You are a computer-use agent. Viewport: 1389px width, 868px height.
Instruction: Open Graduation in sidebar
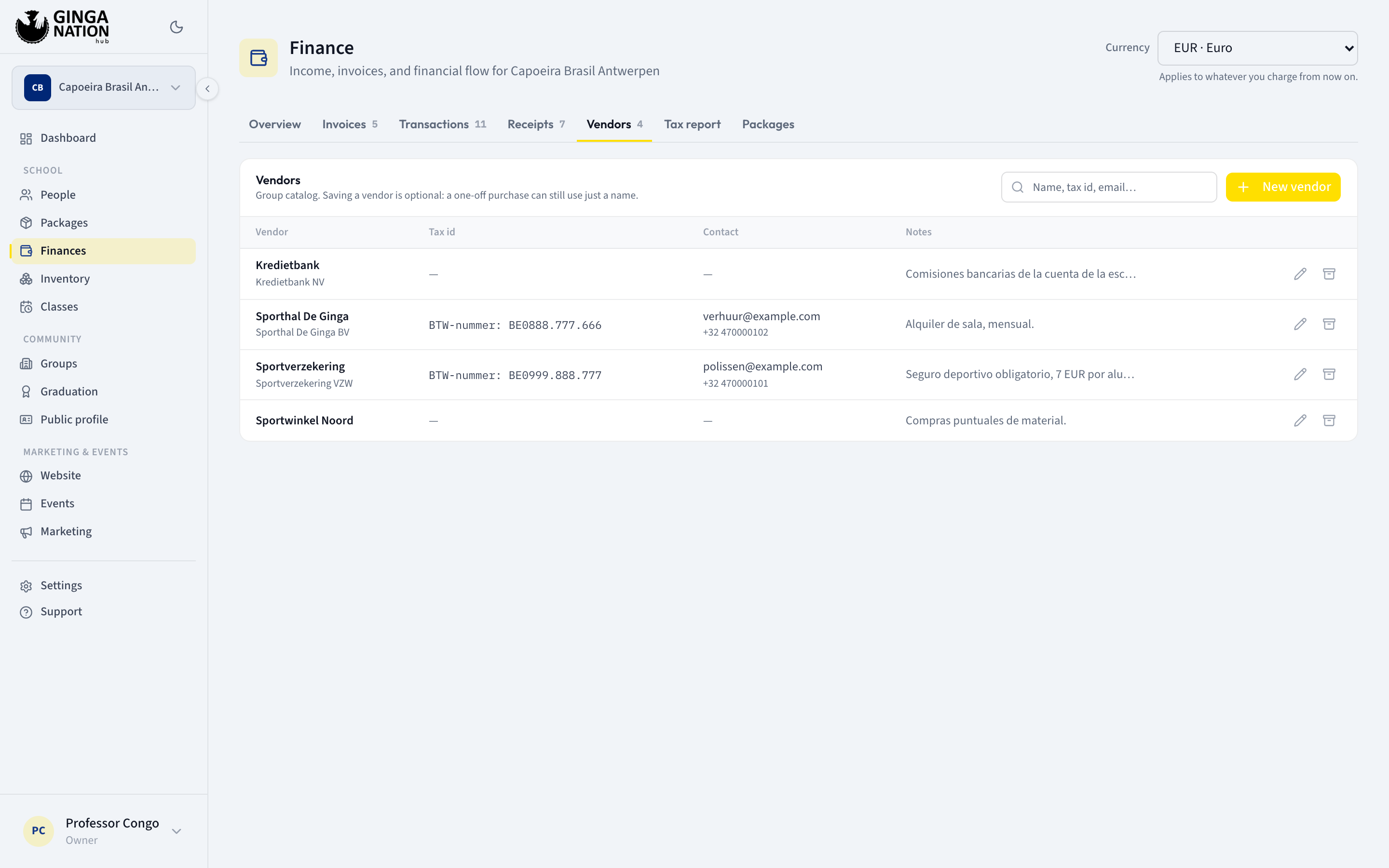tap(103, 392)
